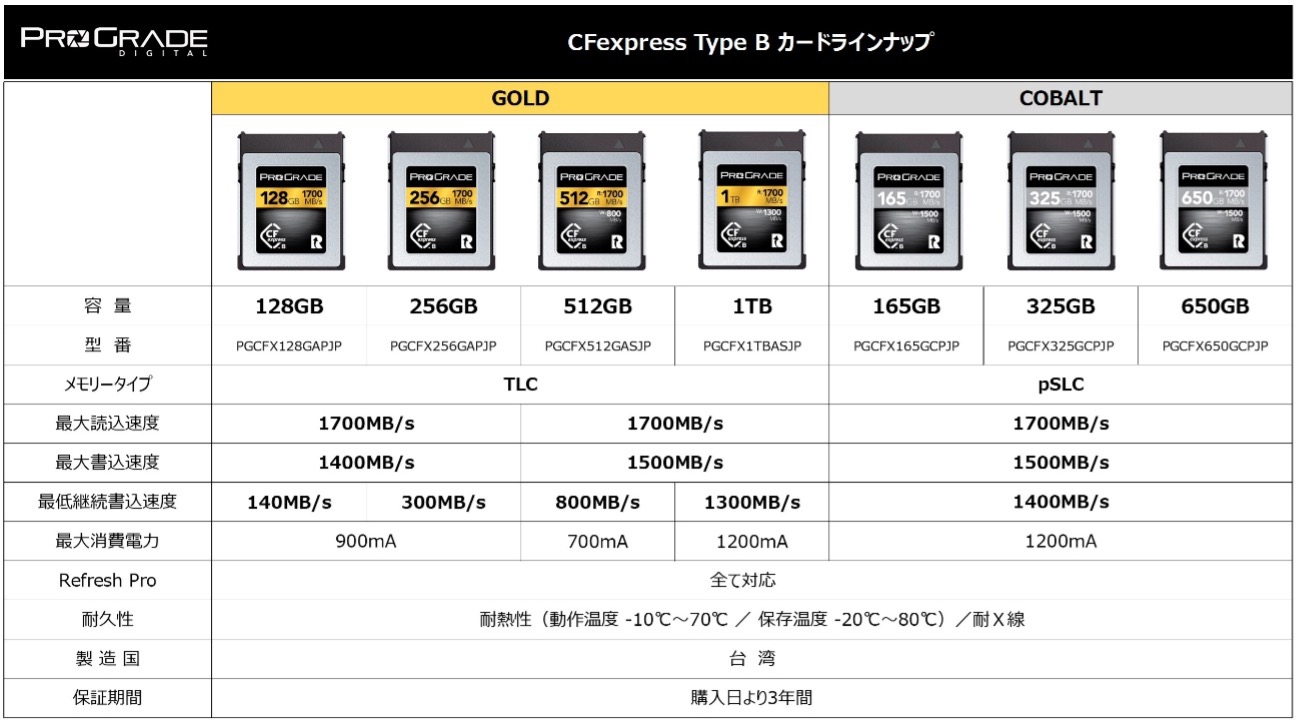
Task: Click the 最大書込速度 row label
Action: 107,463
